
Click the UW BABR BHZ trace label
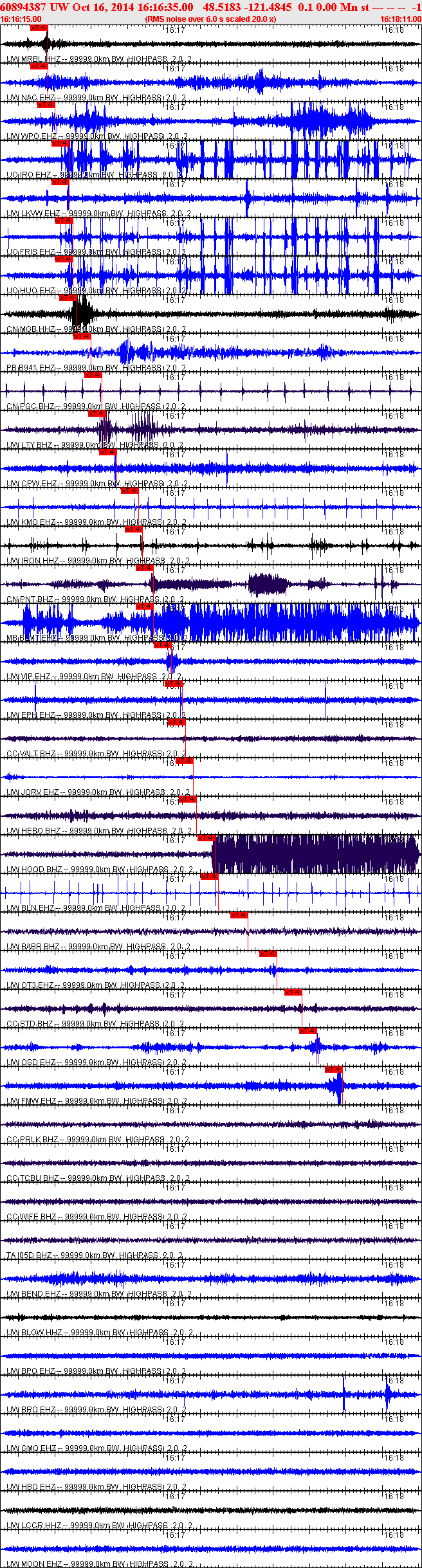(99, 947)
